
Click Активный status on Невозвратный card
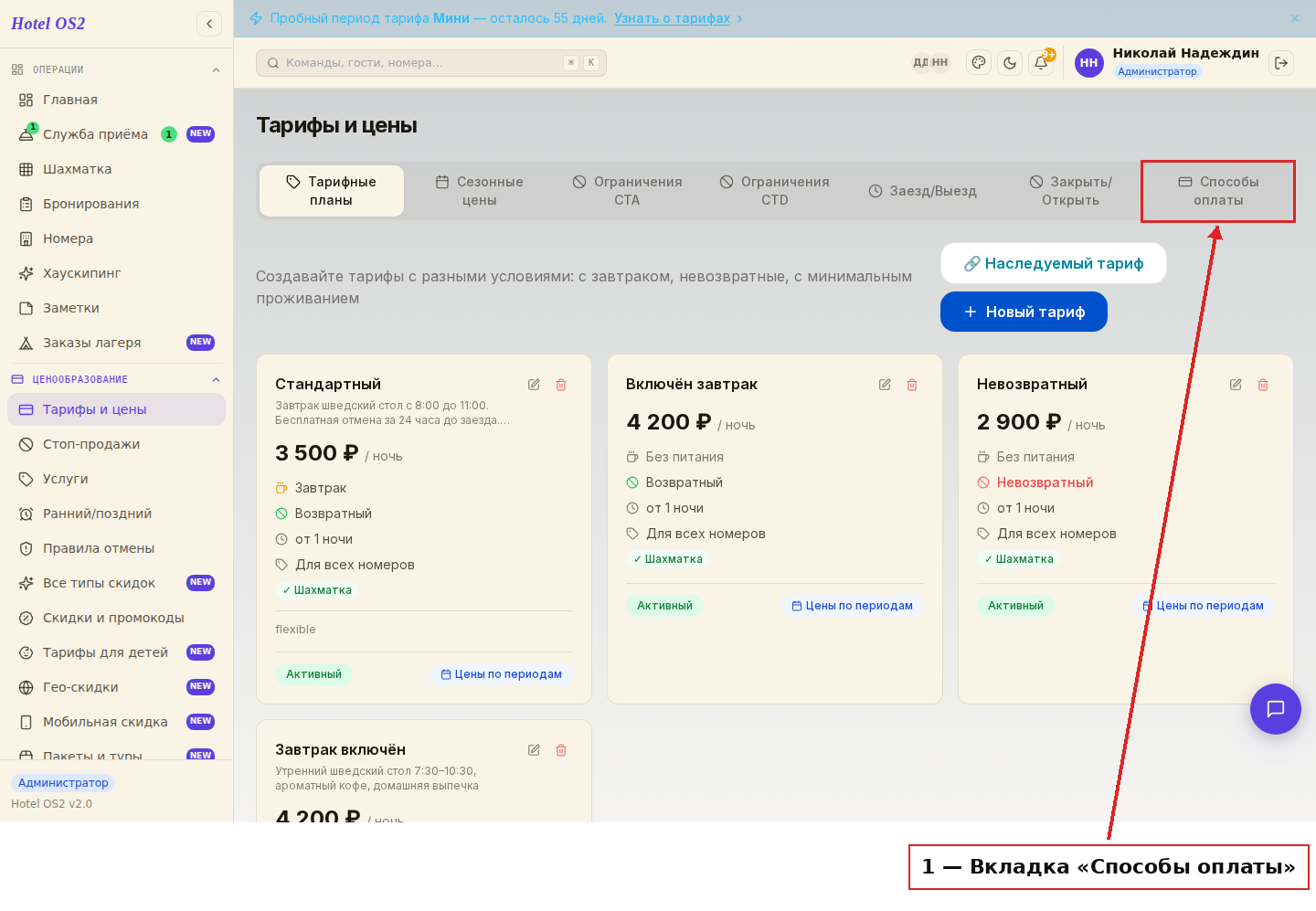tap(1015, 606)
